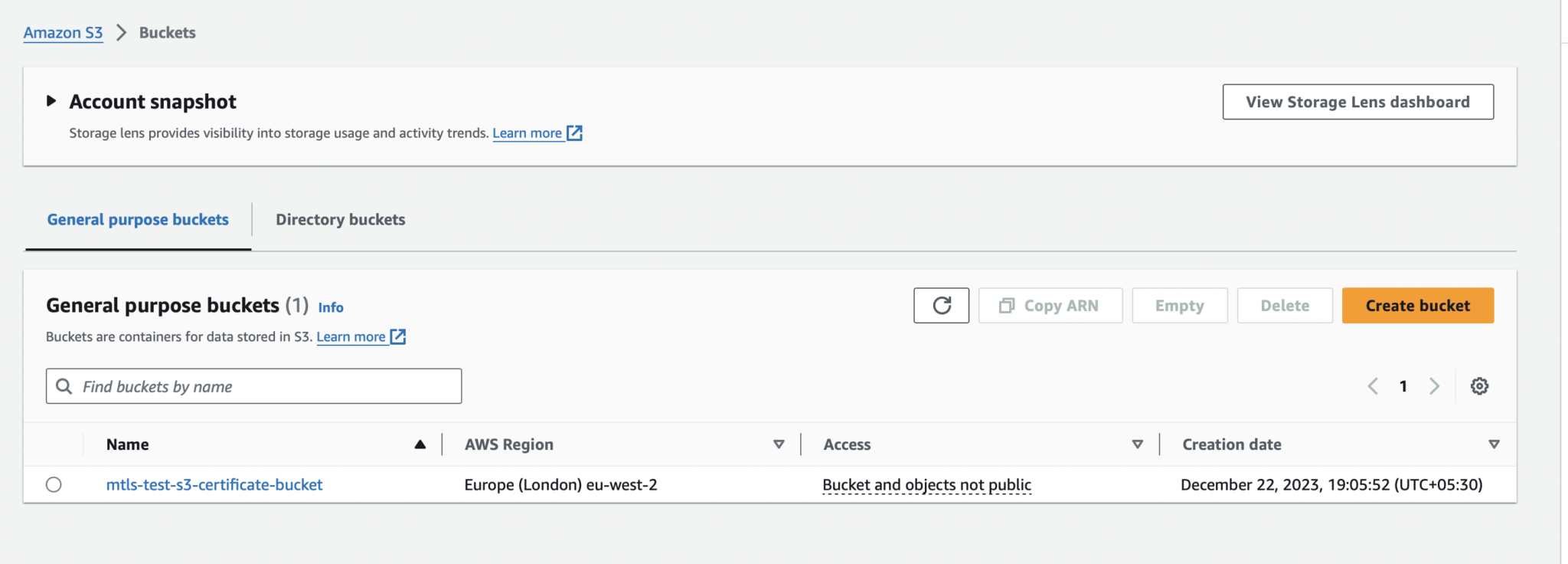Select the General purpose buckets tab

pos(137,220)
